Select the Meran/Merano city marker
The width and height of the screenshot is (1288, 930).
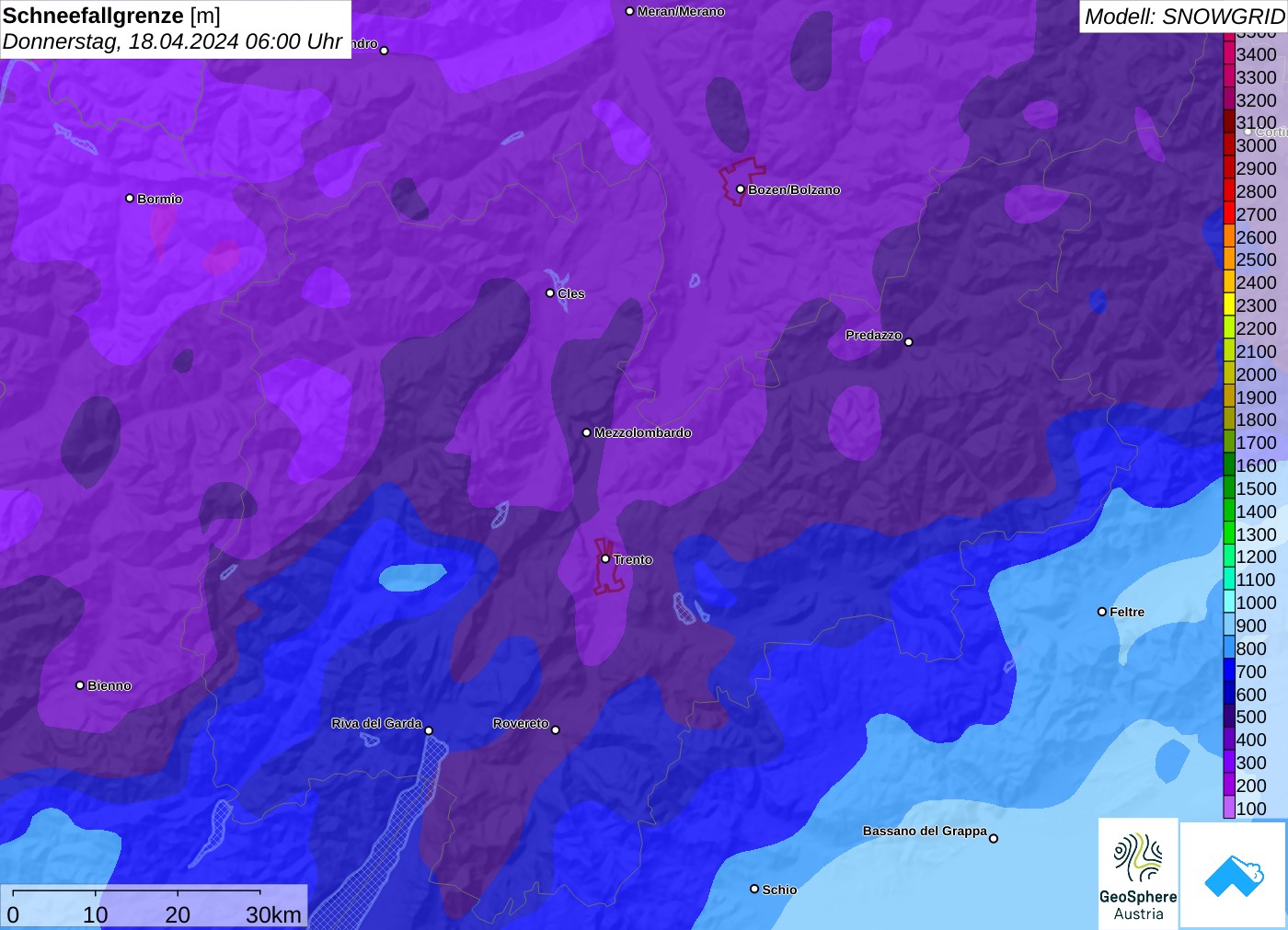pyautogui.click(x=629, y=11)
